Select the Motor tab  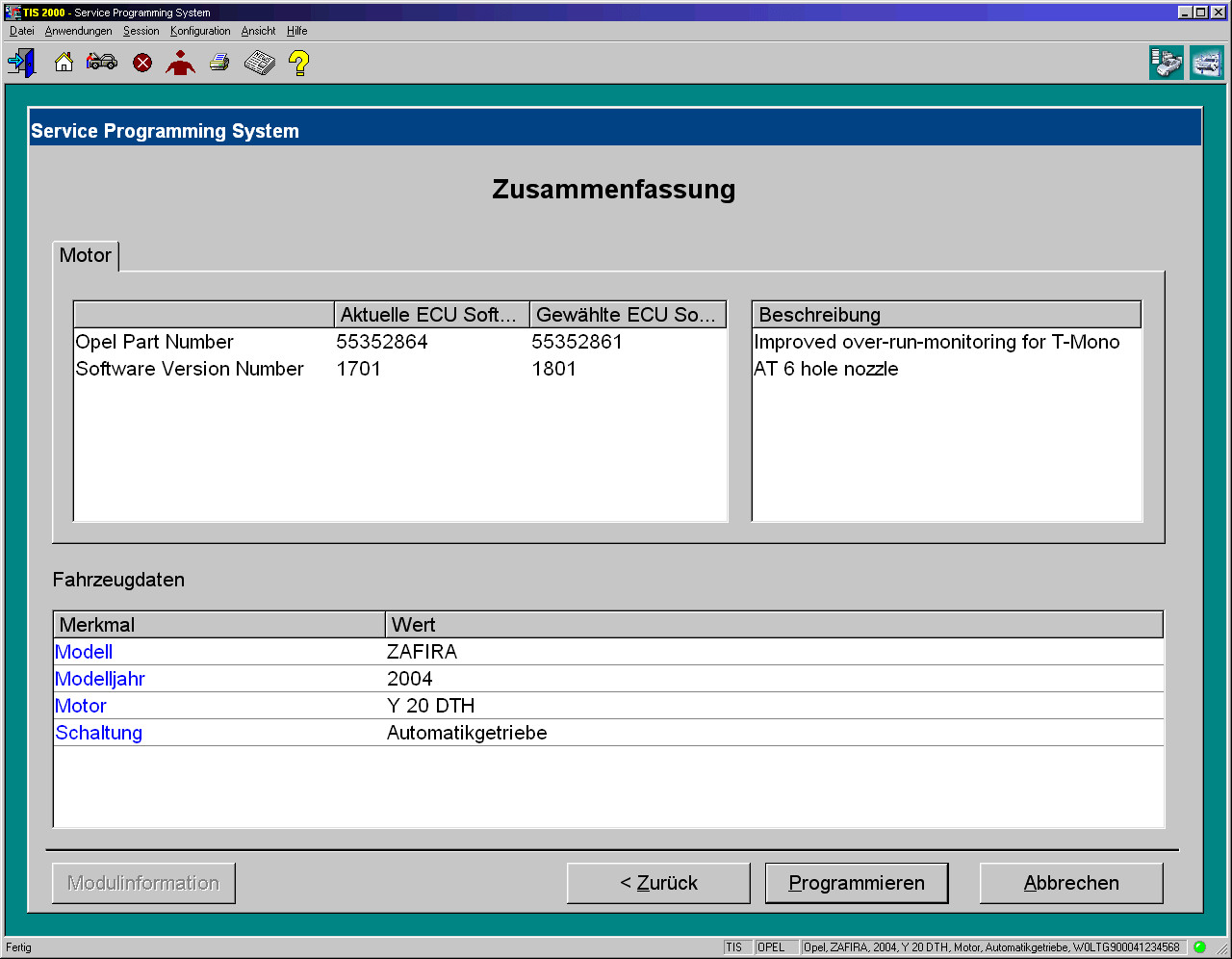[x=86, y=255]
